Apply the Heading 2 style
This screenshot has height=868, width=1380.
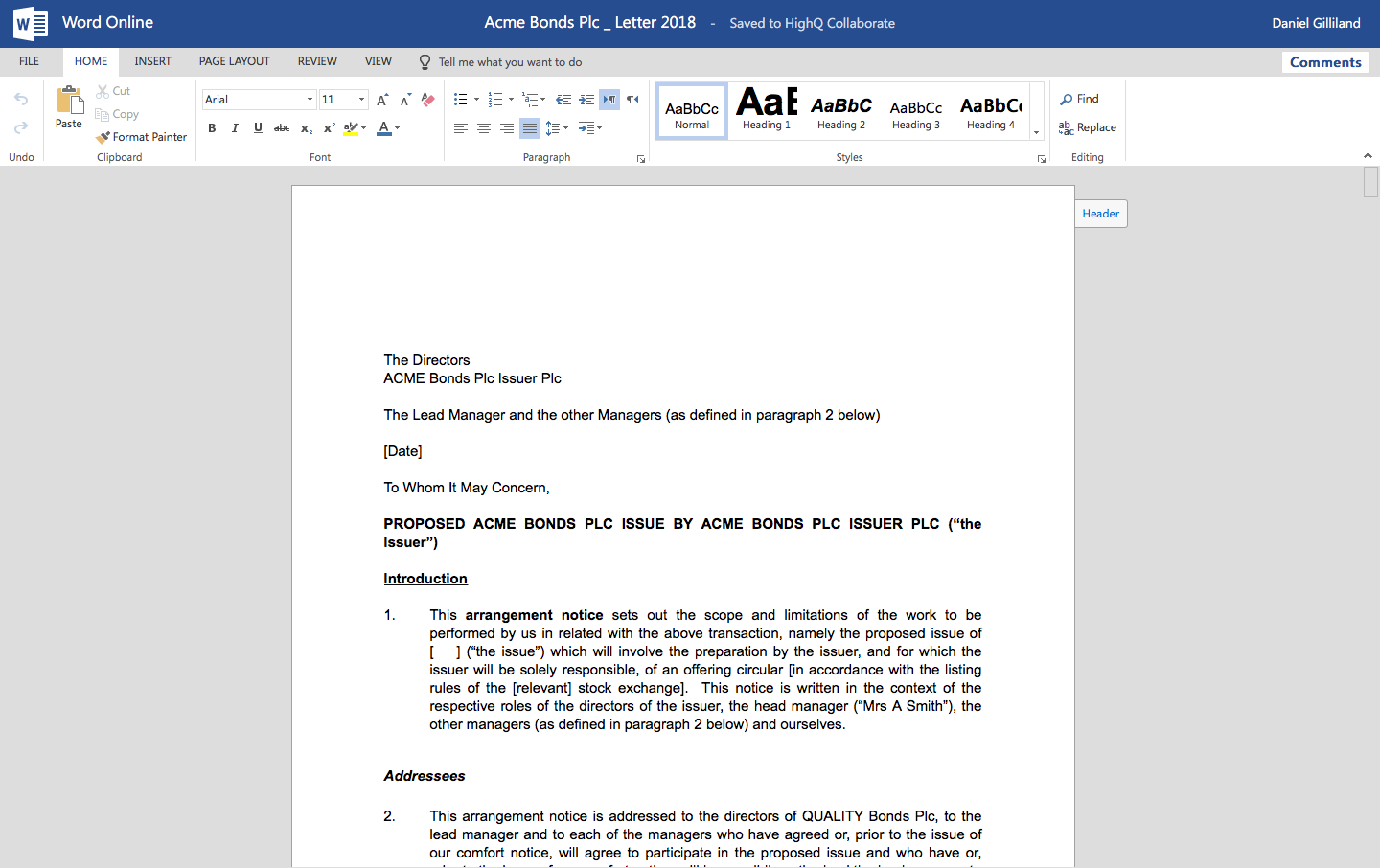(841, 112)
